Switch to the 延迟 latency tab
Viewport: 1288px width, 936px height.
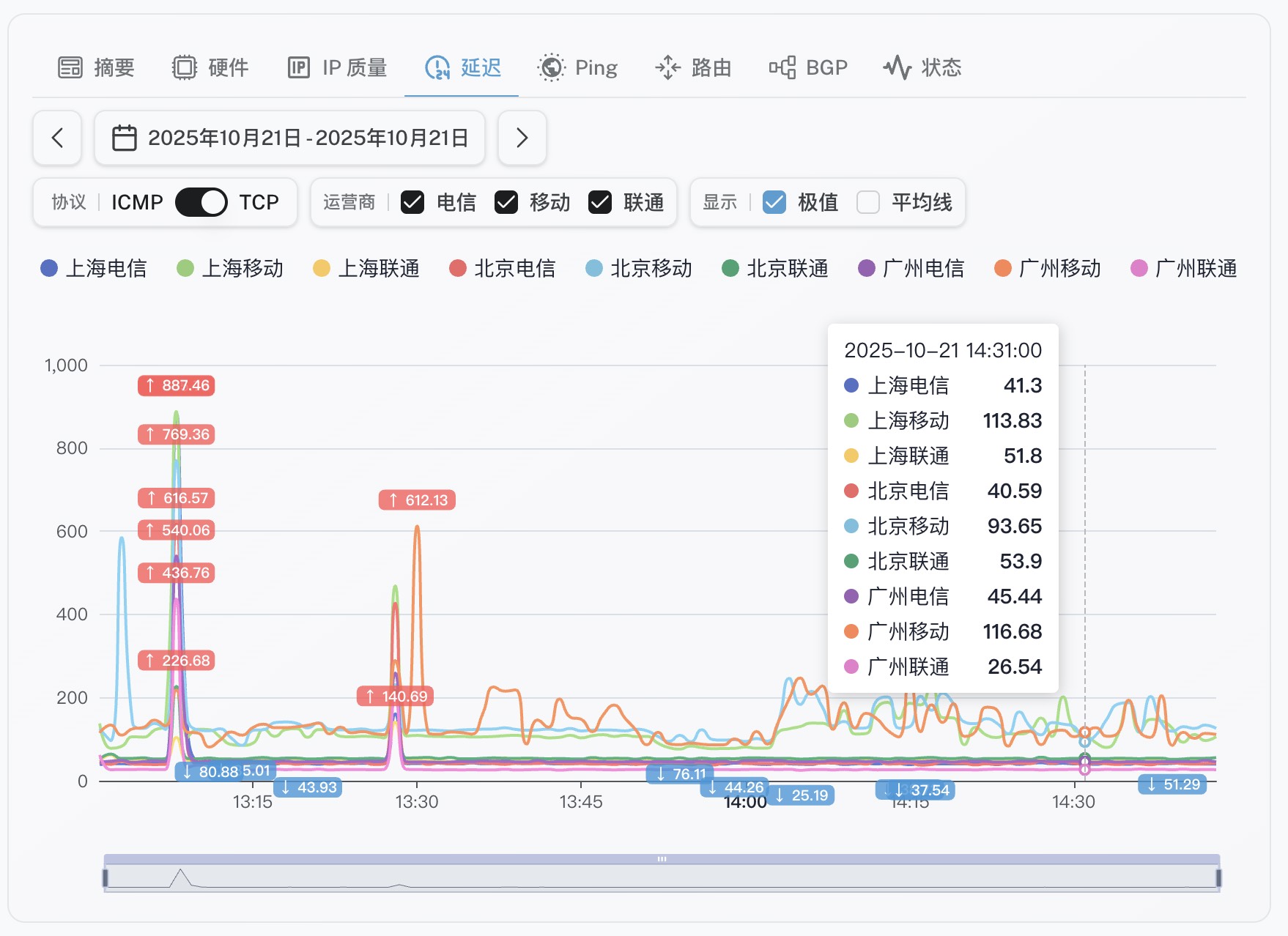click(462, 67)
